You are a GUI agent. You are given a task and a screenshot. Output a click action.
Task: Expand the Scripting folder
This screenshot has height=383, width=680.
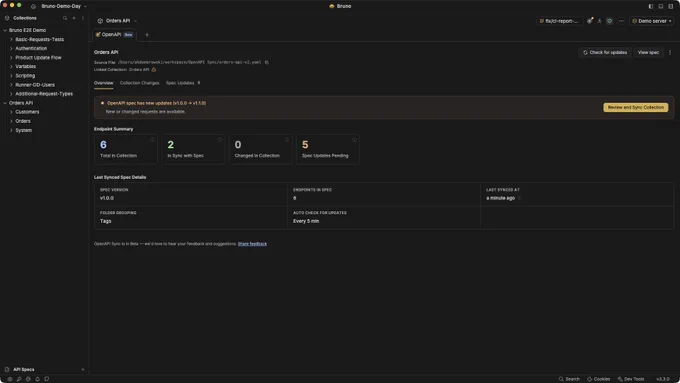click(x=11, y=76)
